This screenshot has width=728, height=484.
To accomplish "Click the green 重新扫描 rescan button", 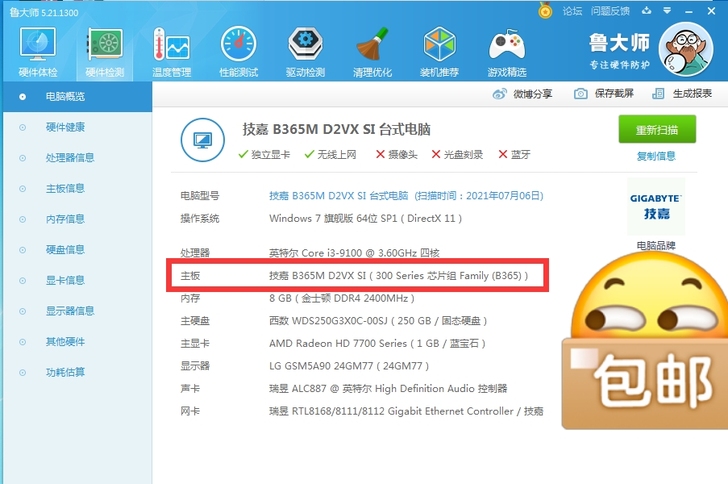I will 657,129.
